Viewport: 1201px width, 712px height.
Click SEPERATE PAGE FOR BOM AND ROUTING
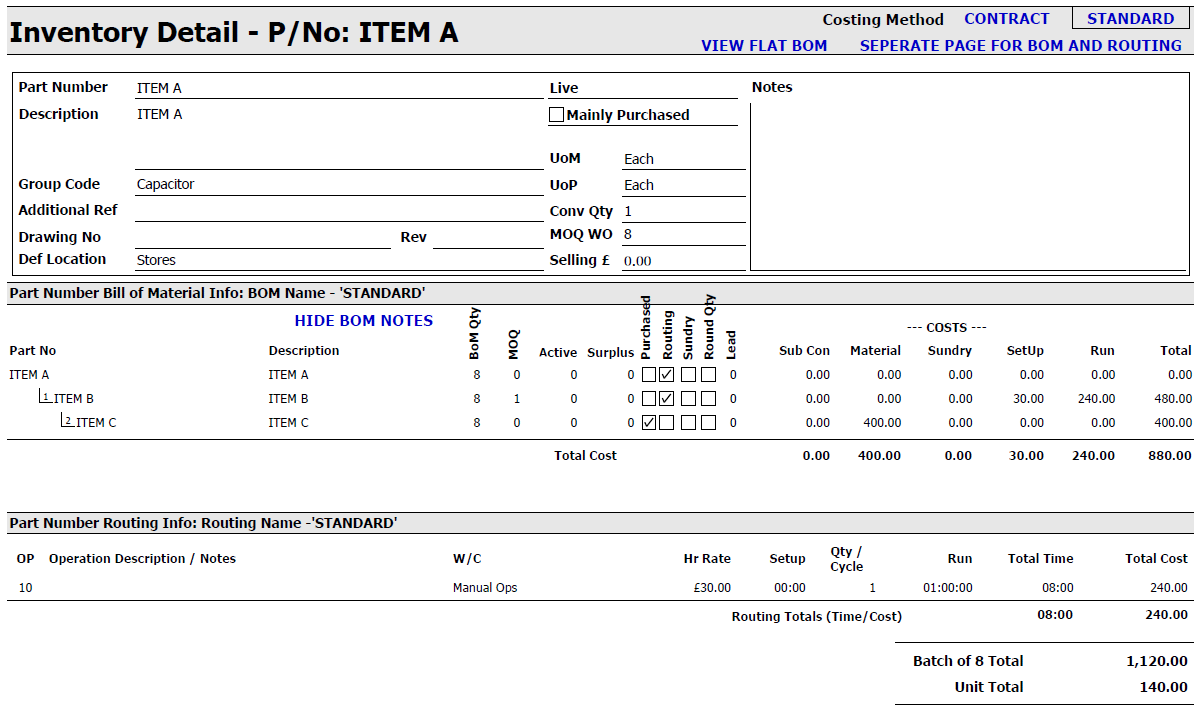tap(1020, 46)
